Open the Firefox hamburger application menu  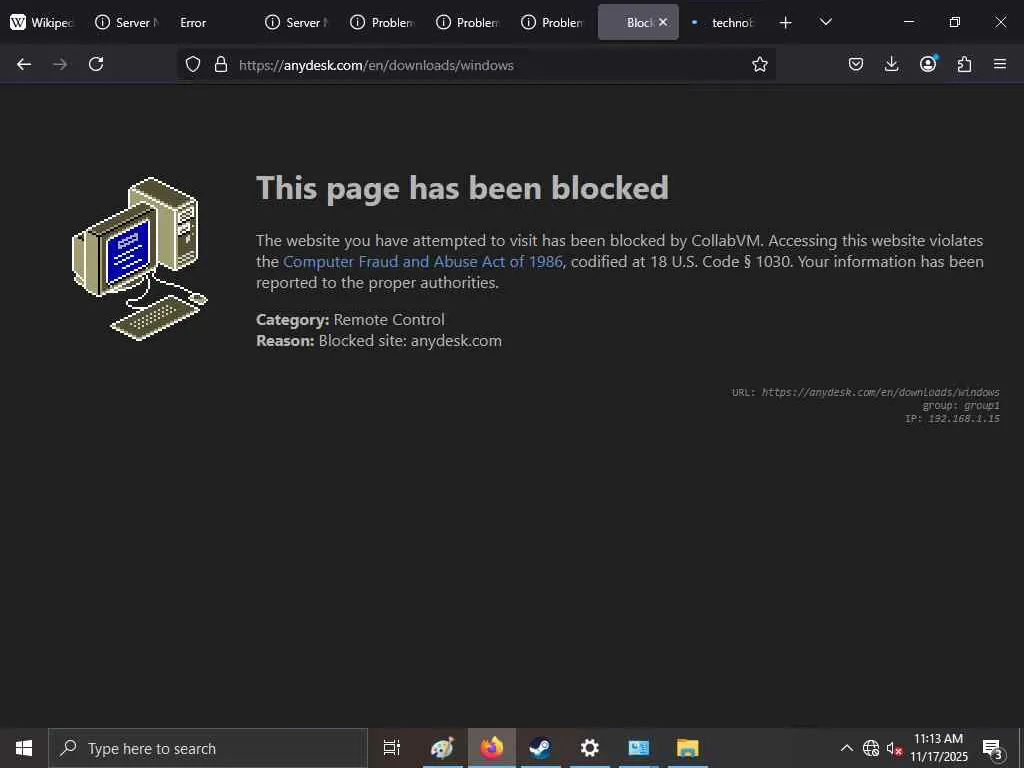point(1000,64)
